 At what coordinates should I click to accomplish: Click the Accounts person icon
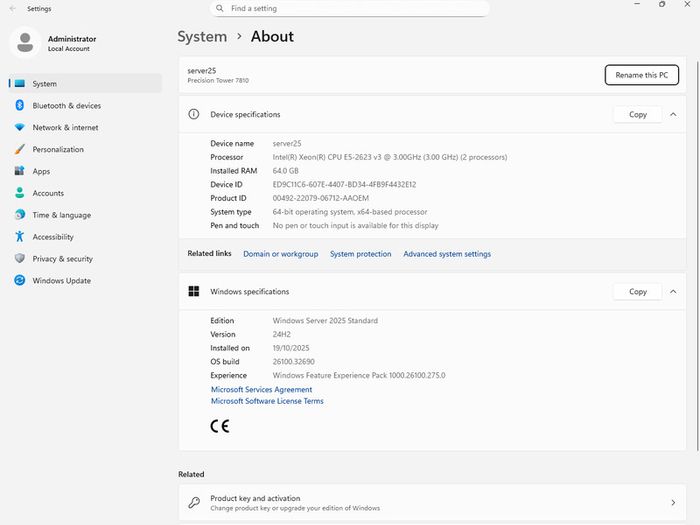point(20,193)
